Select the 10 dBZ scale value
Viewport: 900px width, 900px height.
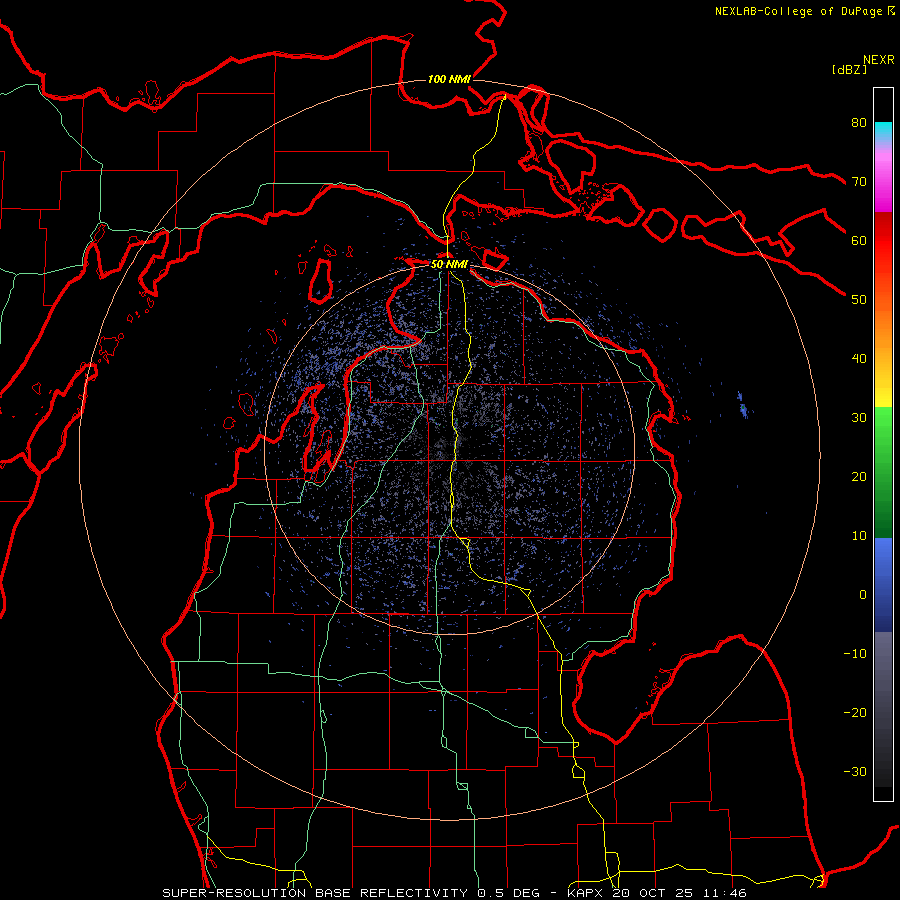click(859, 536)
